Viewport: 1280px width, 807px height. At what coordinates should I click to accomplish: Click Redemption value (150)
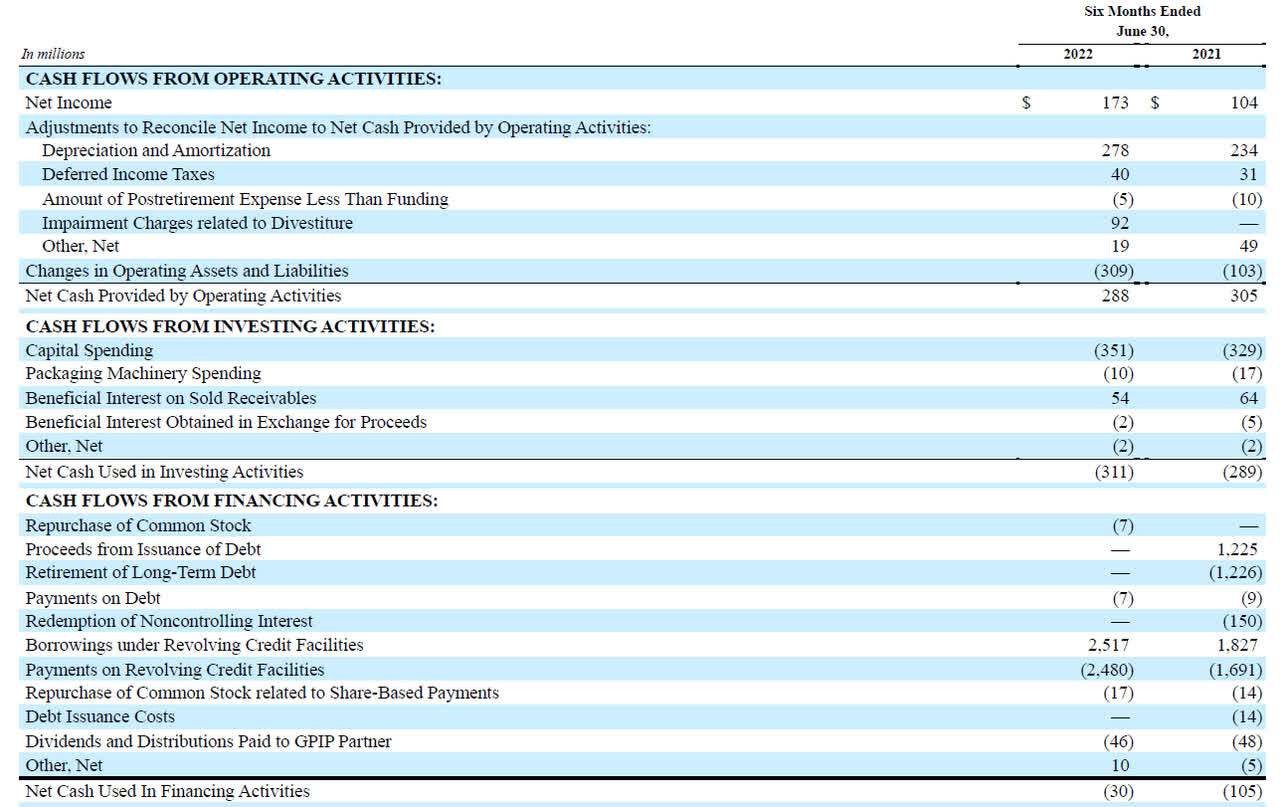pos(1243,622)
